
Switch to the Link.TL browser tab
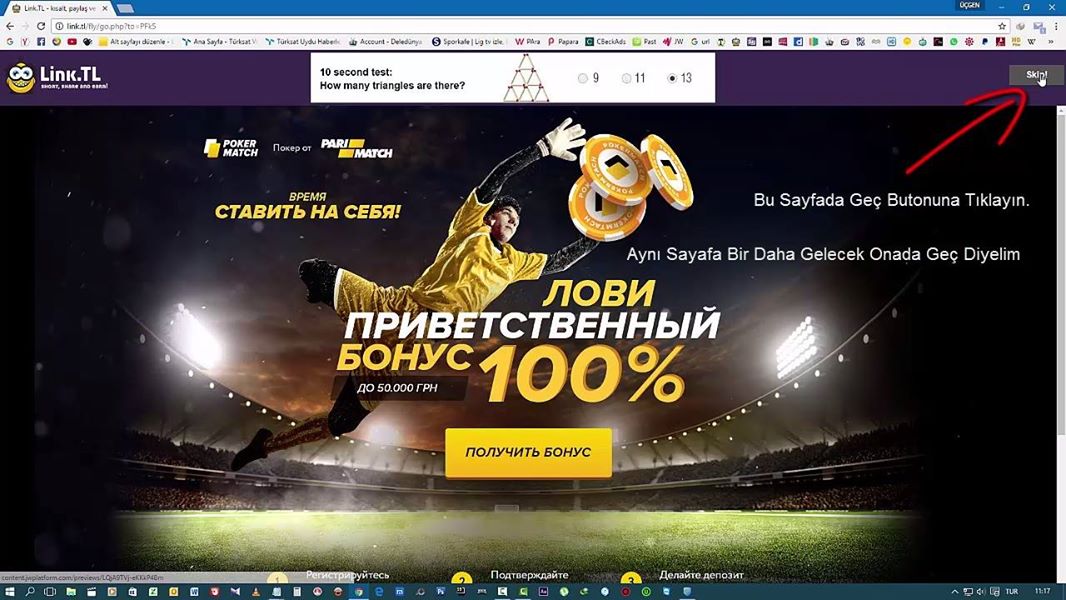coord(60,7)
